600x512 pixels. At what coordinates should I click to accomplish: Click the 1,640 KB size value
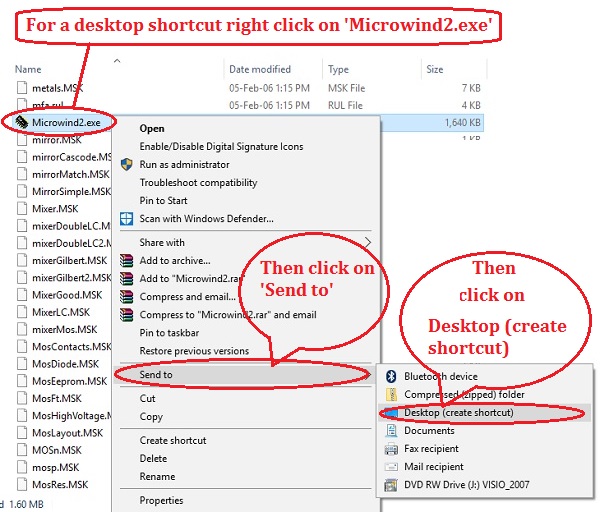point(462,122)
